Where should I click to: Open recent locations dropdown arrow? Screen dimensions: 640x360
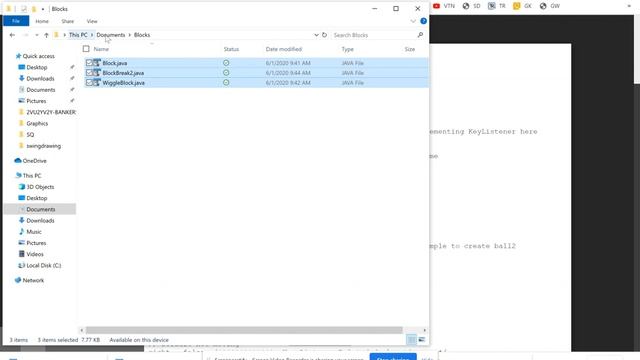tap(37, 35)
